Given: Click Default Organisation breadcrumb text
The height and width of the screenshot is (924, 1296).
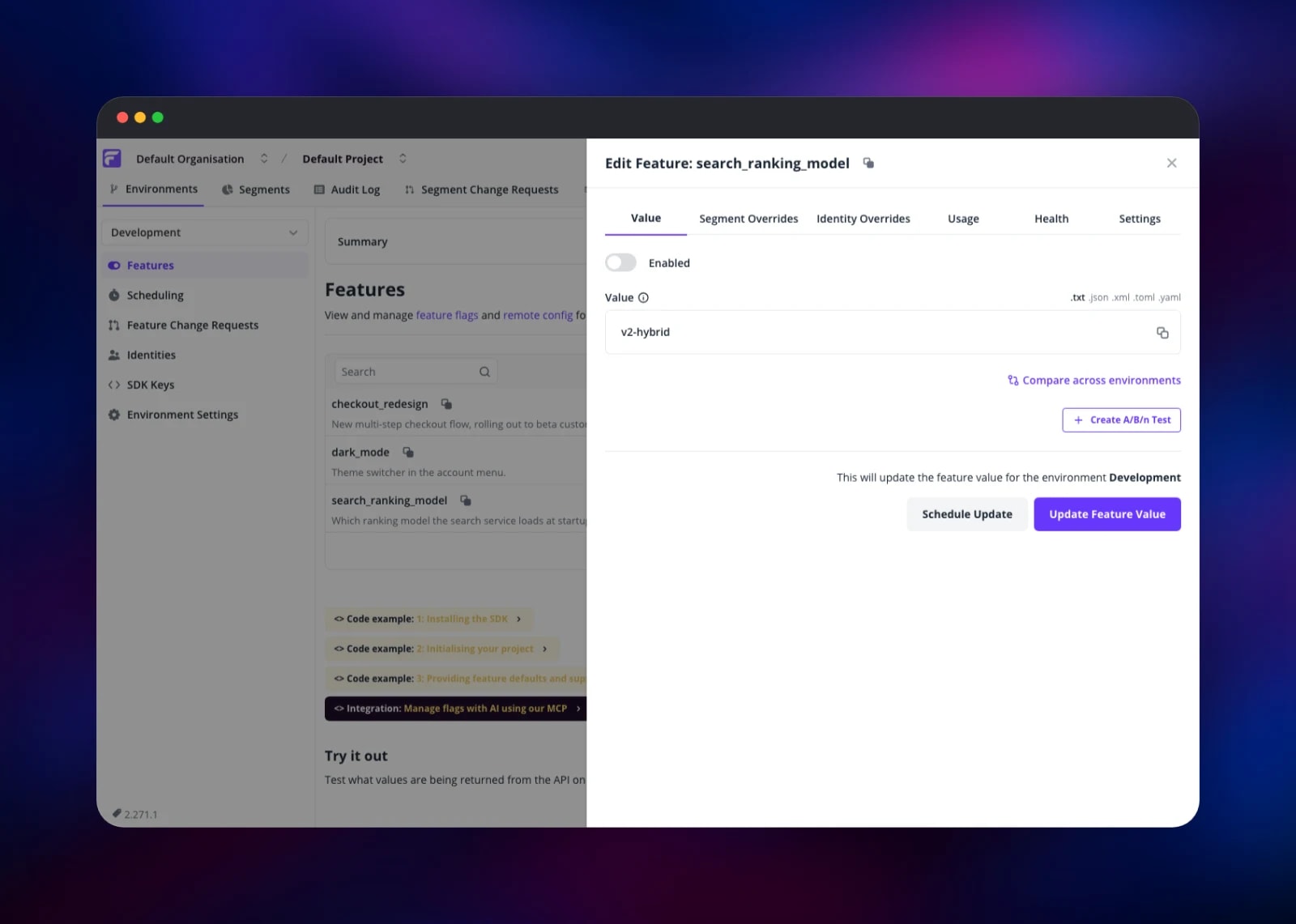Looking at the screenshot, I should (190, 159).
